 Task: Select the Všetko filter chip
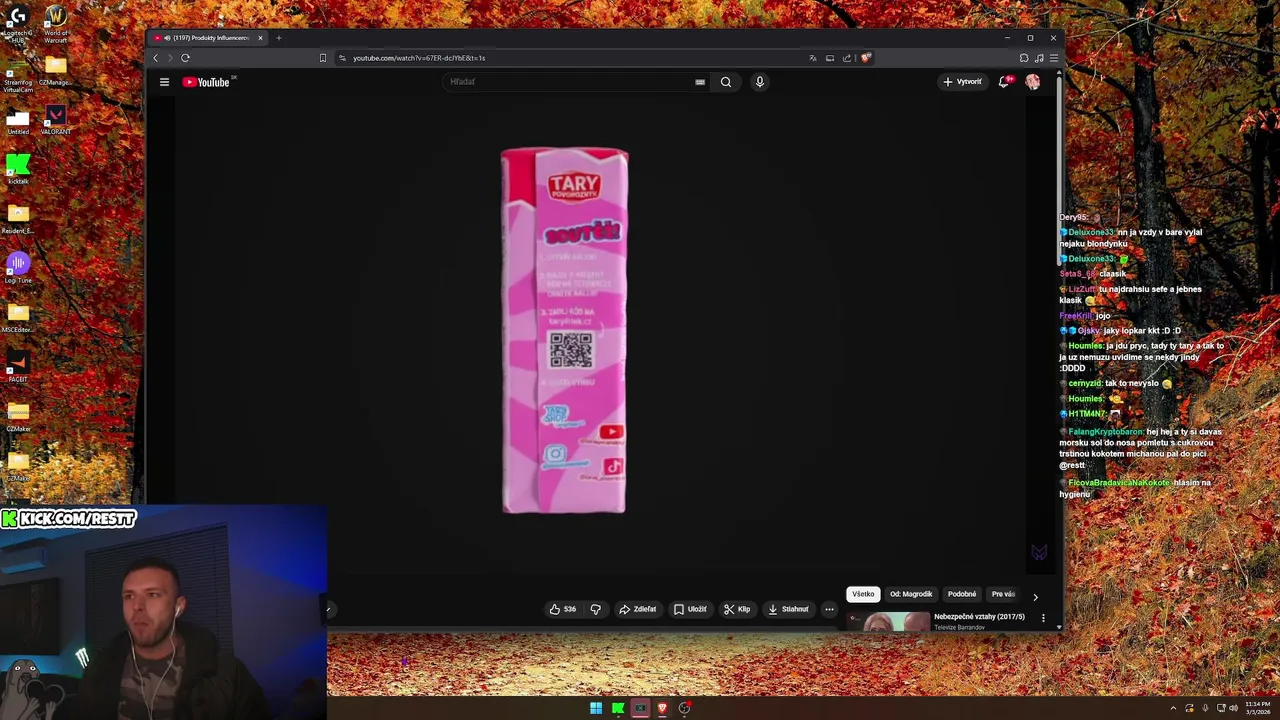click(x=863, y=594)
